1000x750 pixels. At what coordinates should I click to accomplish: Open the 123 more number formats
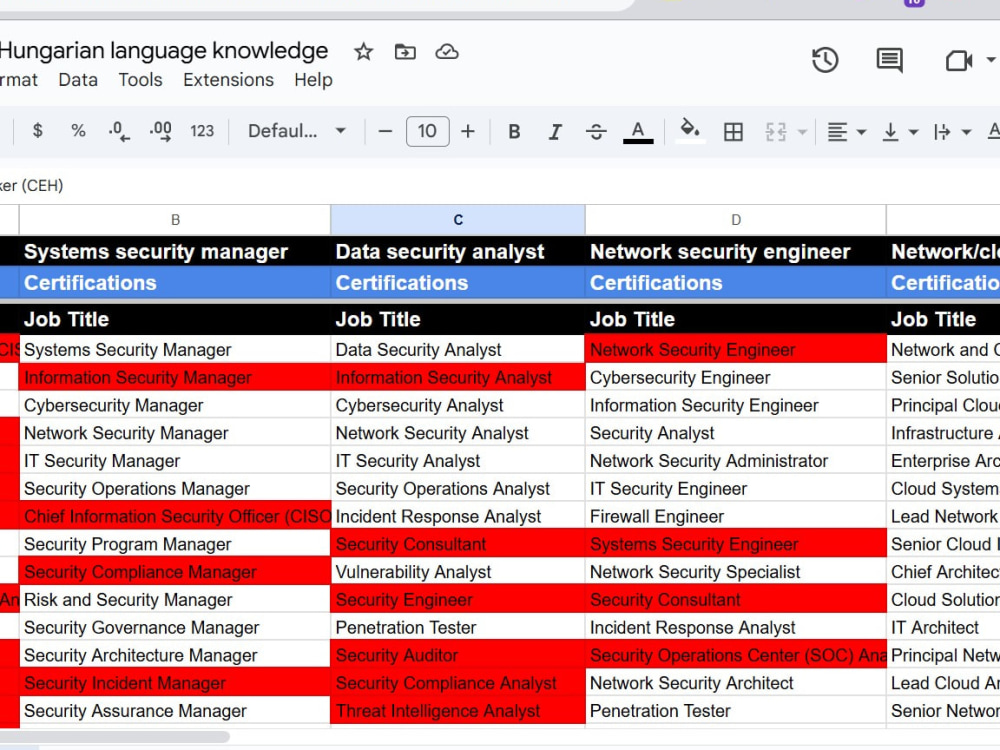pyautogui.click(x=202, y=131)
